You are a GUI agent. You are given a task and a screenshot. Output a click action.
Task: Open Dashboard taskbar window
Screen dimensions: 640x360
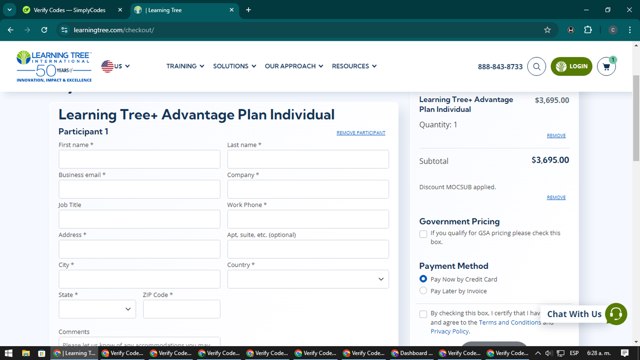[411, 353]
